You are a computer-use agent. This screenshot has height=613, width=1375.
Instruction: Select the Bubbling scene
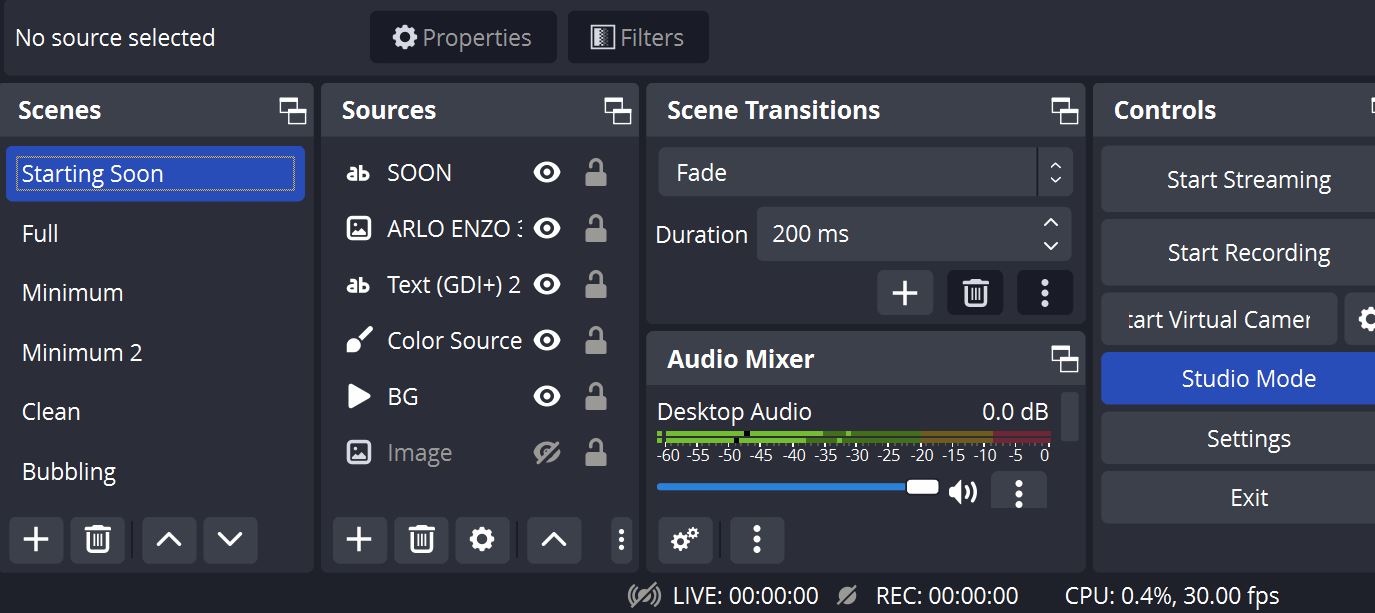[70, 471]
